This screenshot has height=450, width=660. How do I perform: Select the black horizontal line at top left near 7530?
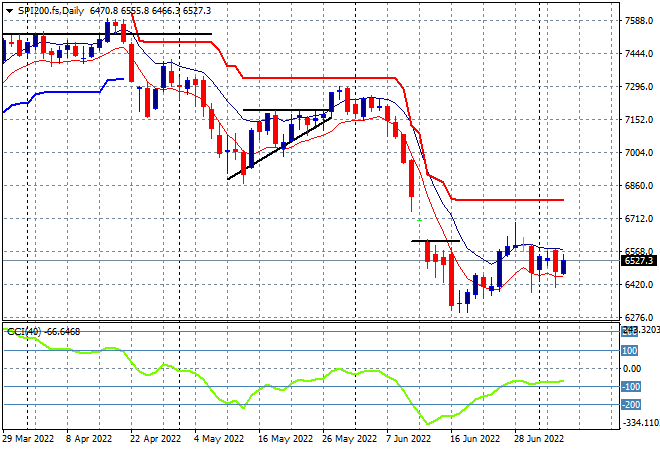[x=107, y=34]
